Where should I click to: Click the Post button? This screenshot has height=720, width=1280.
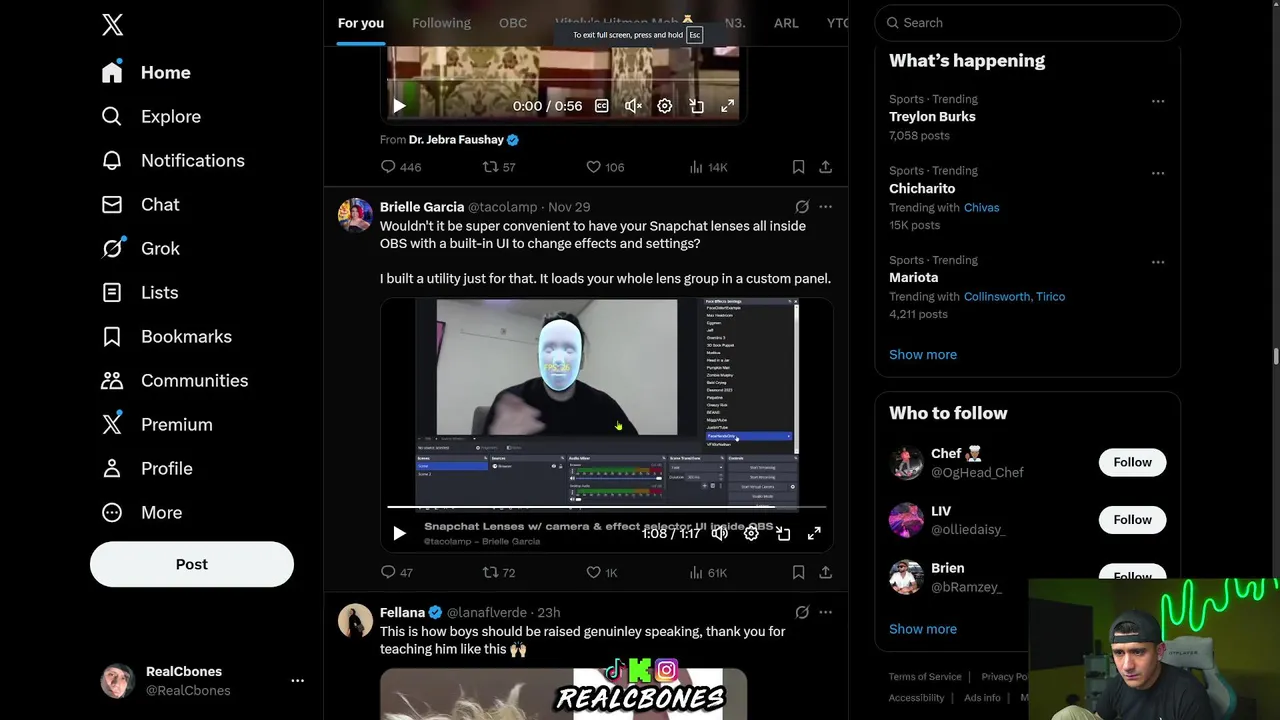click(192, 564)
